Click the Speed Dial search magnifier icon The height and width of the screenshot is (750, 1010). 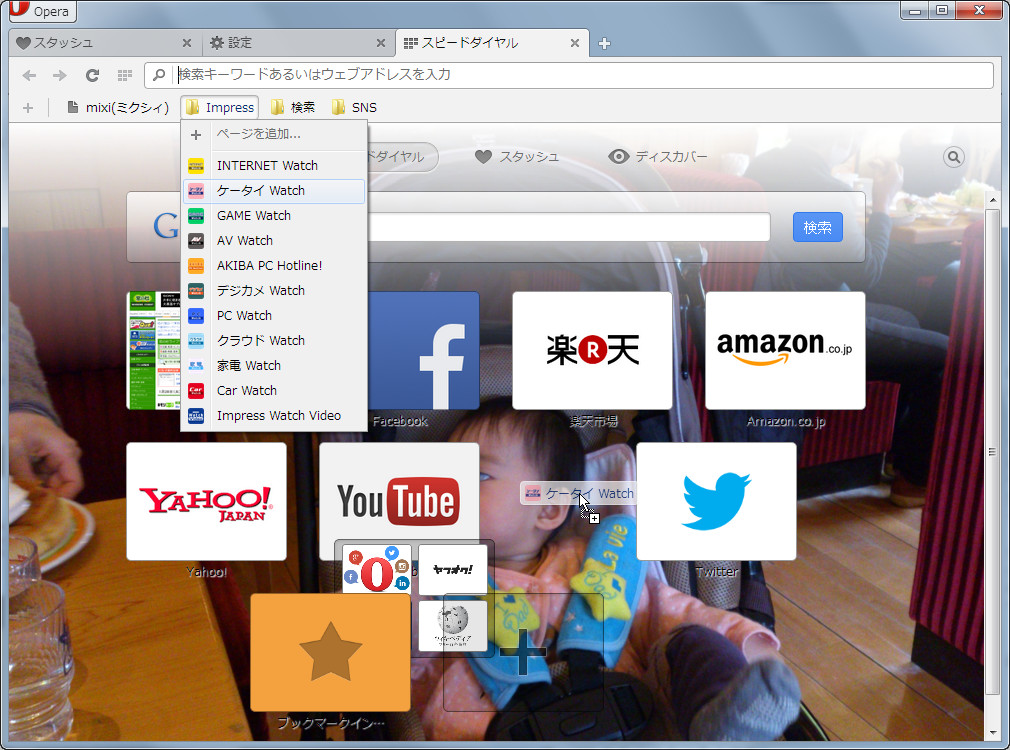[x=954, y=157]
